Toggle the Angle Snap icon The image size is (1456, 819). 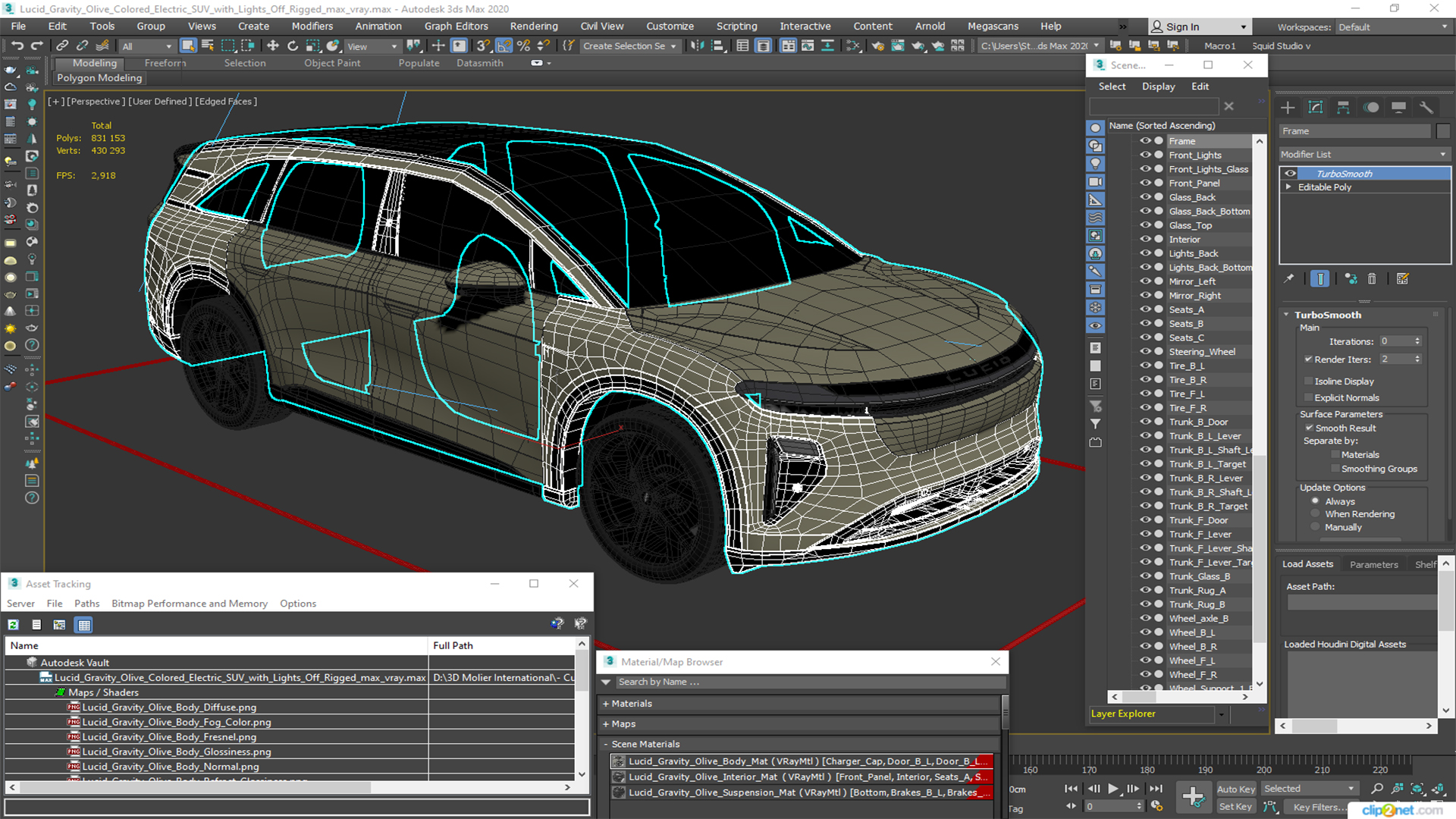click(x=504, y=46)
